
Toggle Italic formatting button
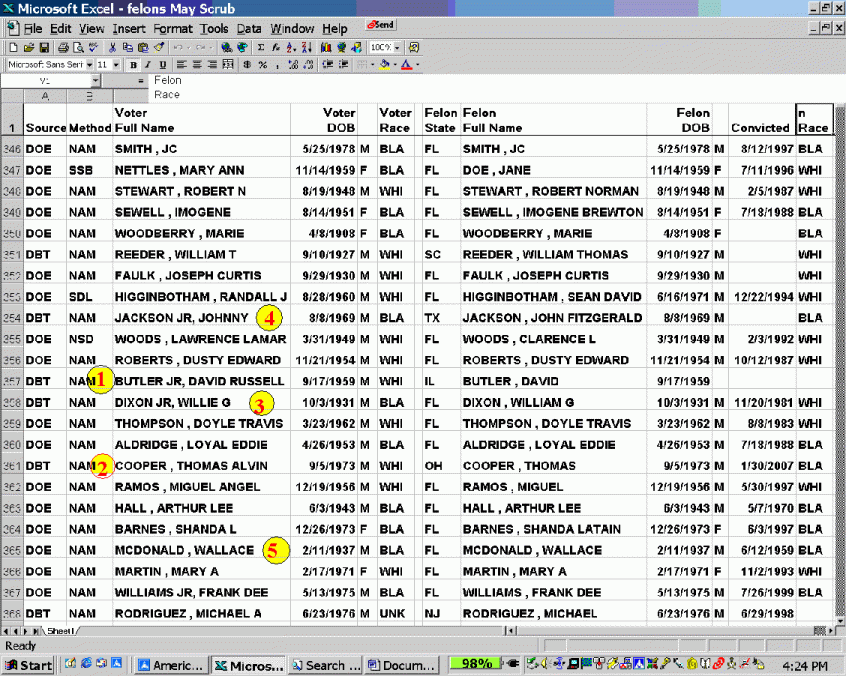148,65
